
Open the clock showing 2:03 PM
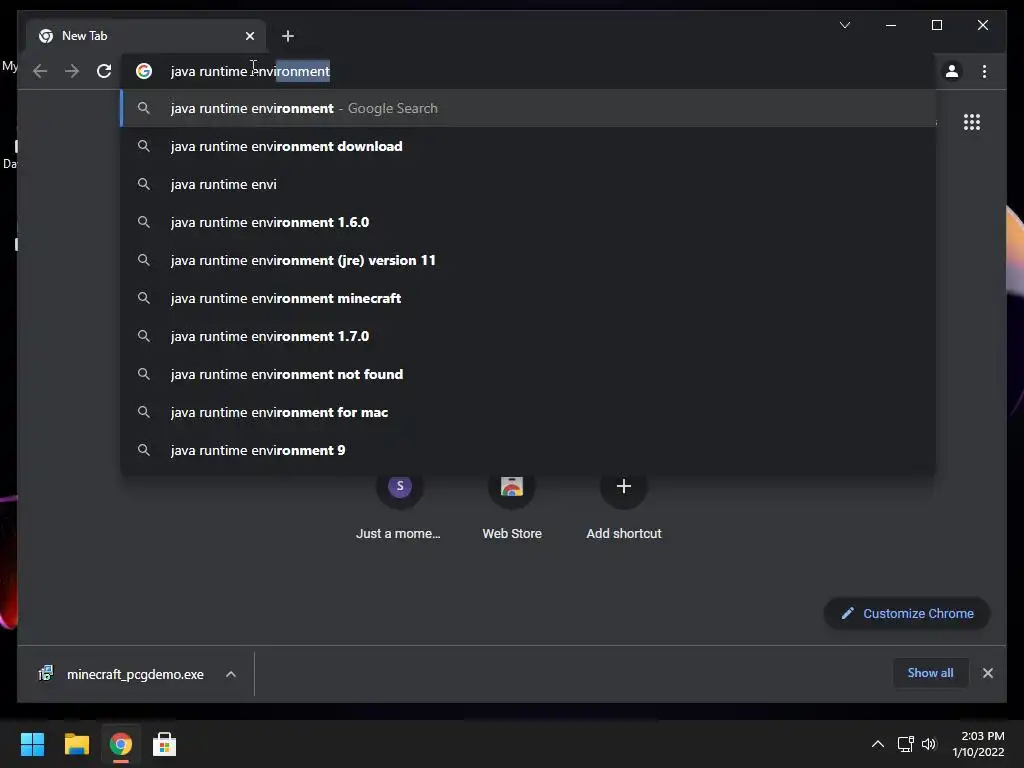point(978,744)
